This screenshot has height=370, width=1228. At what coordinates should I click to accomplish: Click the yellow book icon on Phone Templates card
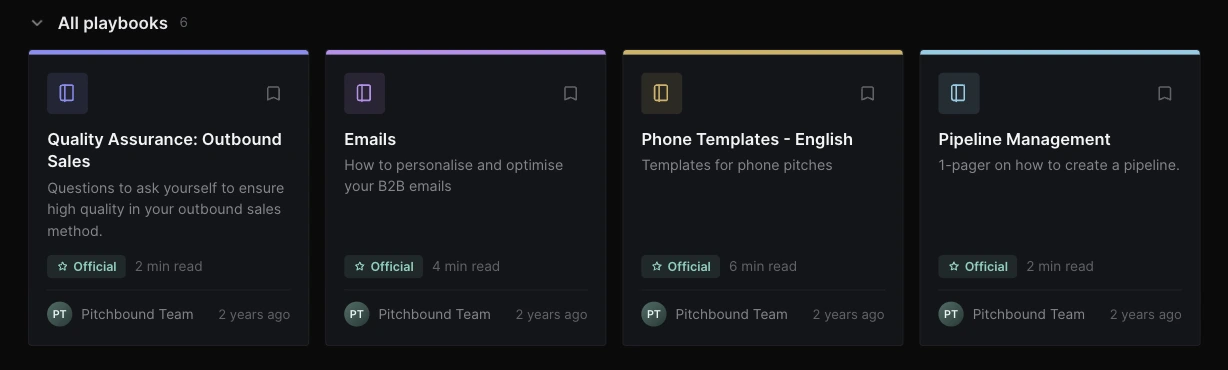[x=661, y=93]
